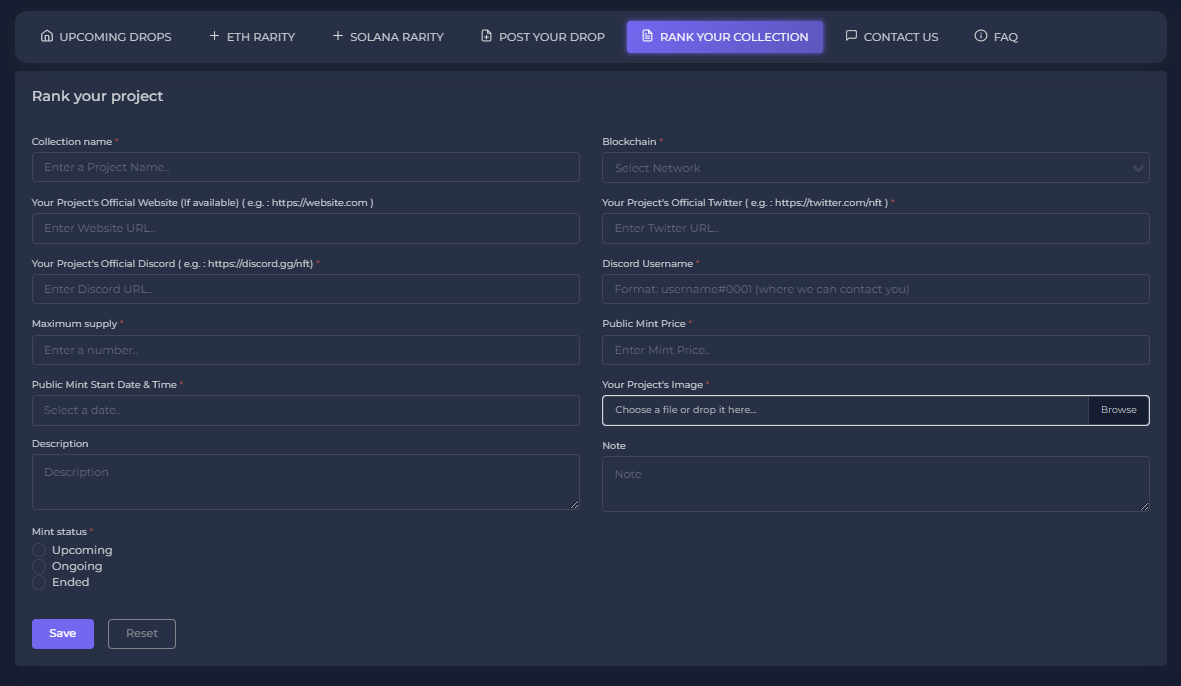Screen dimensions: 1181x686
Task: Click the plus icon next to ETH Rarity
Action: coord(214,37)
